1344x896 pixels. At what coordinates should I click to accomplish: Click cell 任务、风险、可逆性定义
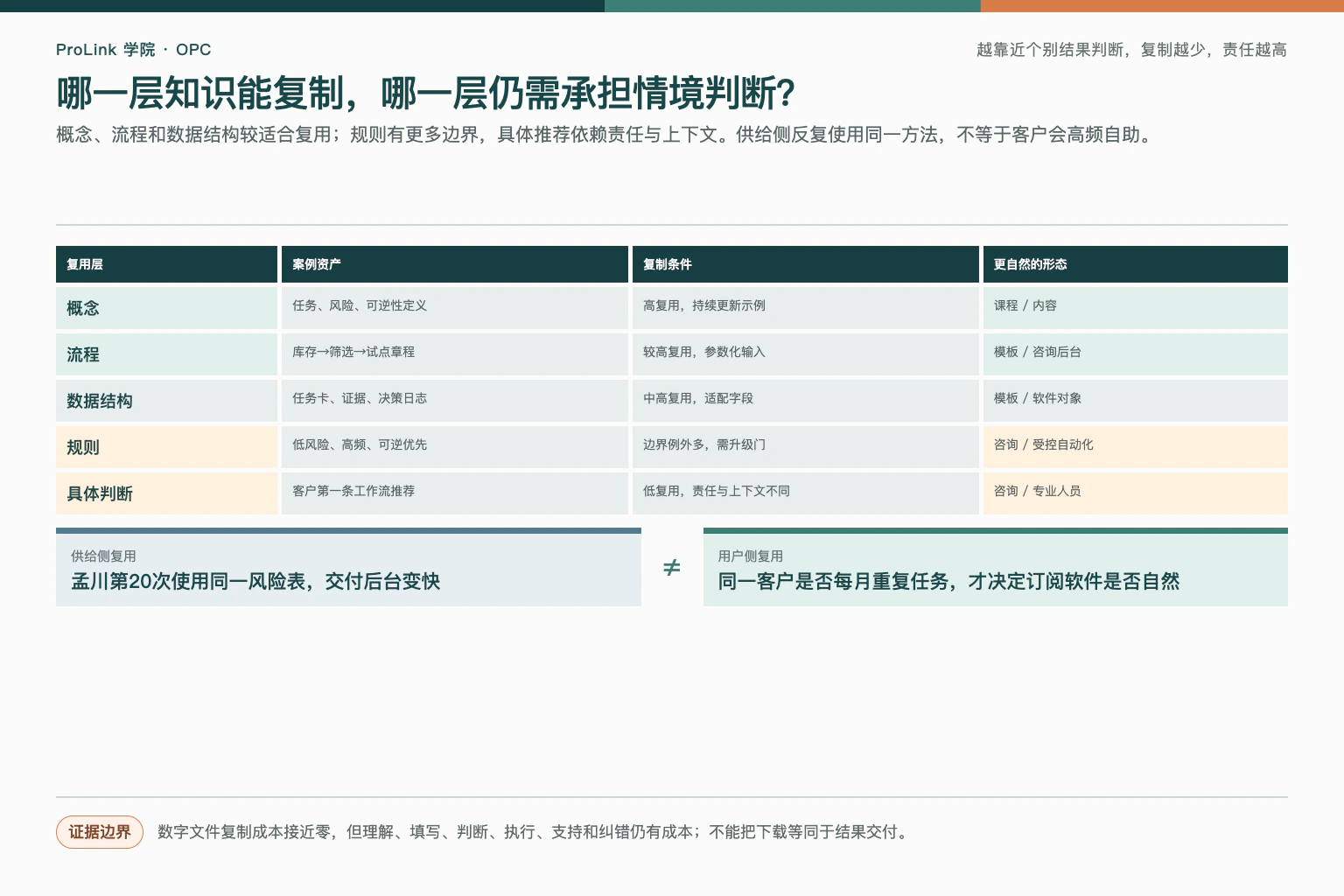(x=455, y=308)
